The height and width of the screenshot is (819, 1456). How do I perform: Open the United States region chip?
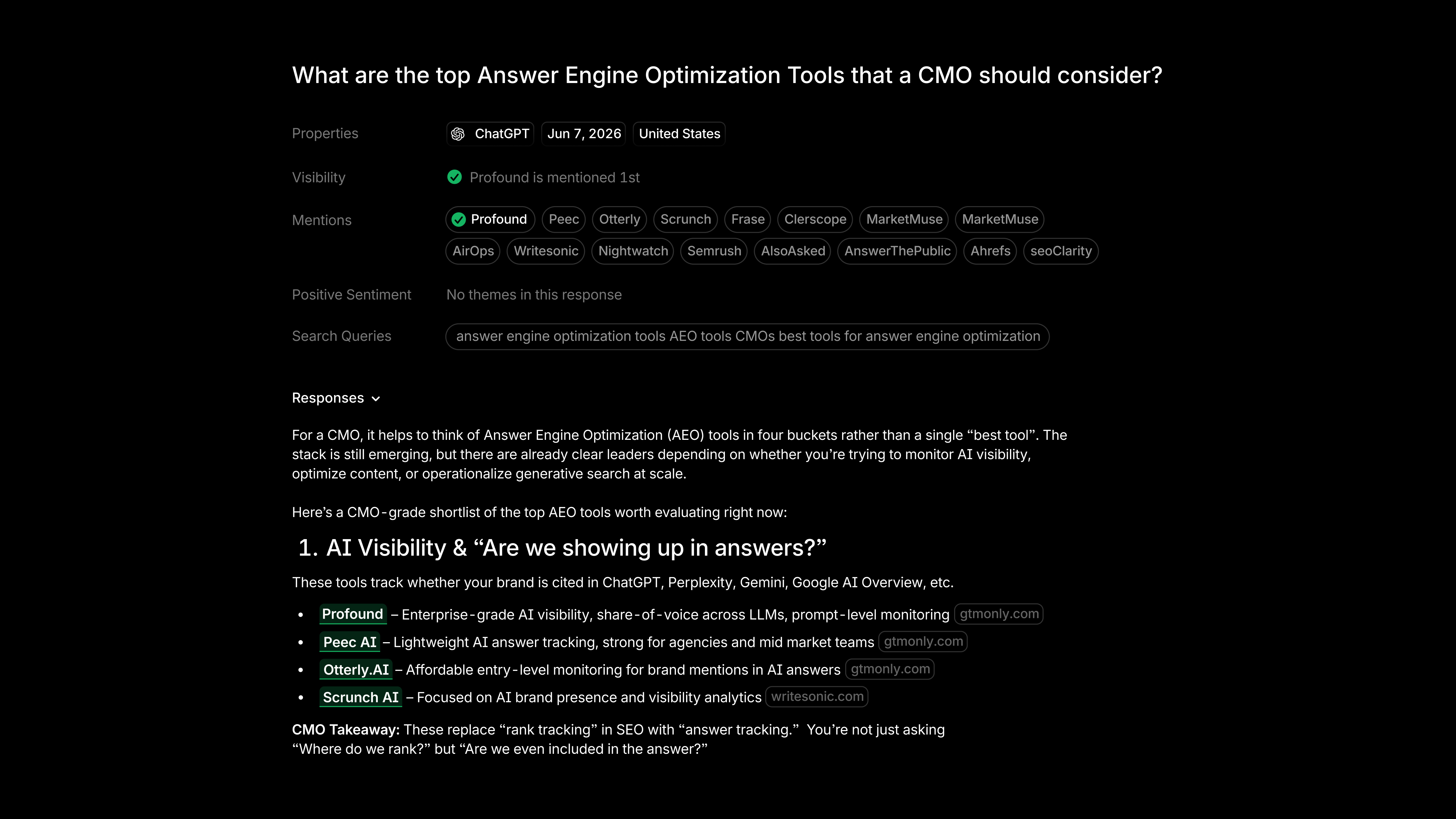(x=679, y=134)
